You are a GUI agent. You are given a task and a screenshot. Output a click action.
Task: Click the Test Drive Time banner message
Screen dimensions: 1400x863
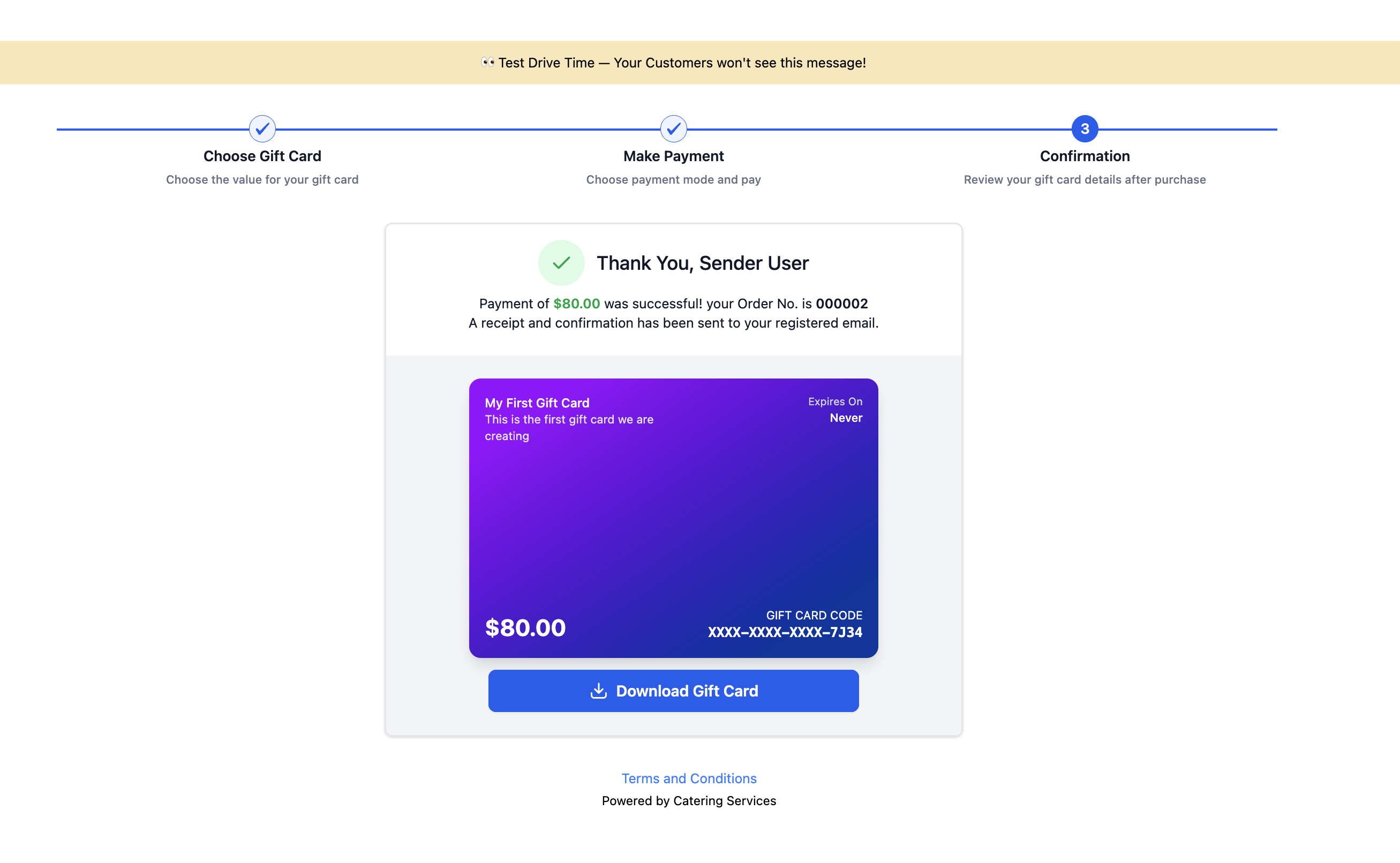pyautogui.click(x=674, y=62)
